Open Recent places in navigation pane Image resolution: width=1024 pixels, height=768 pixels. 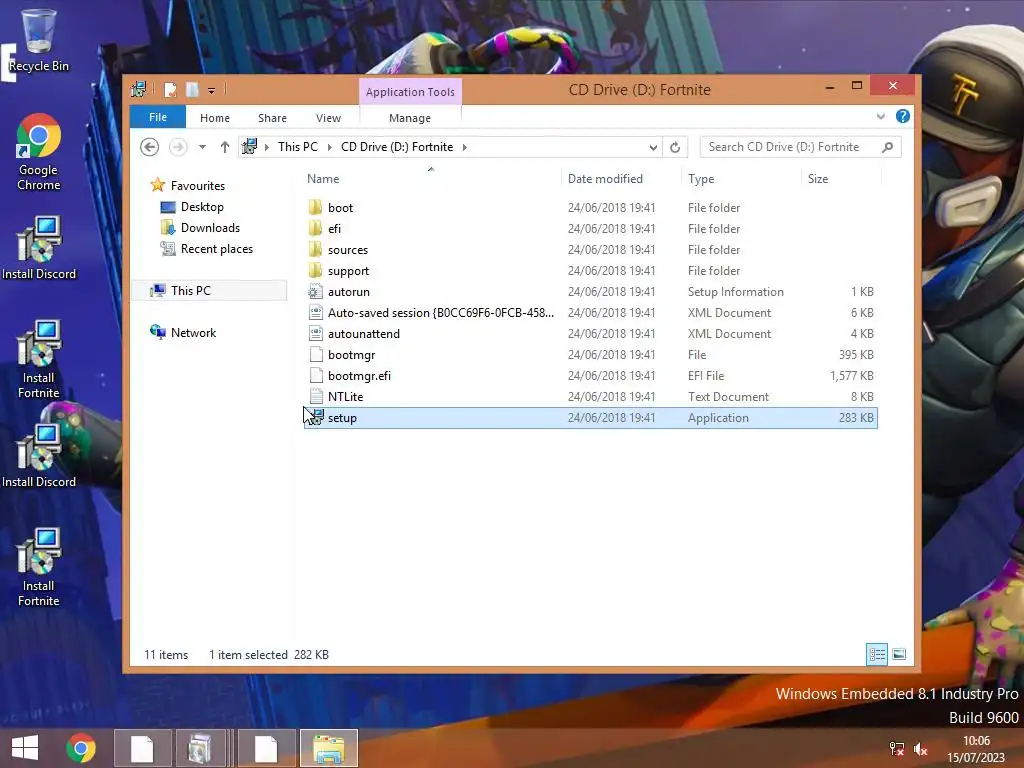[x=206, y=249]
